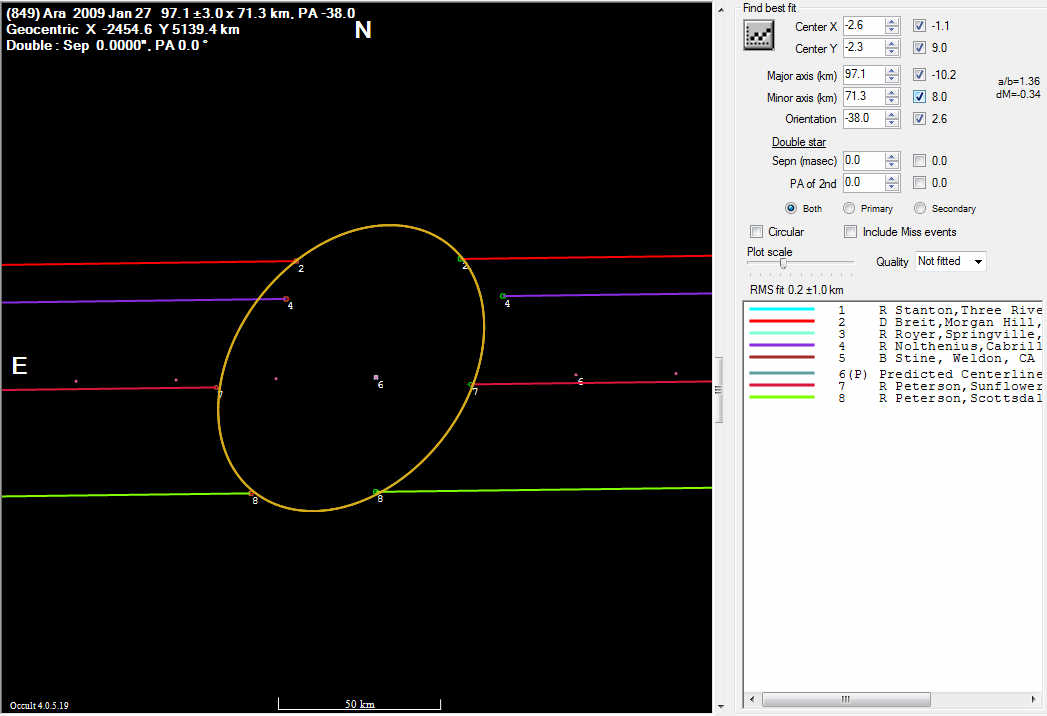Open the Quality dropdown

(950, 261)
